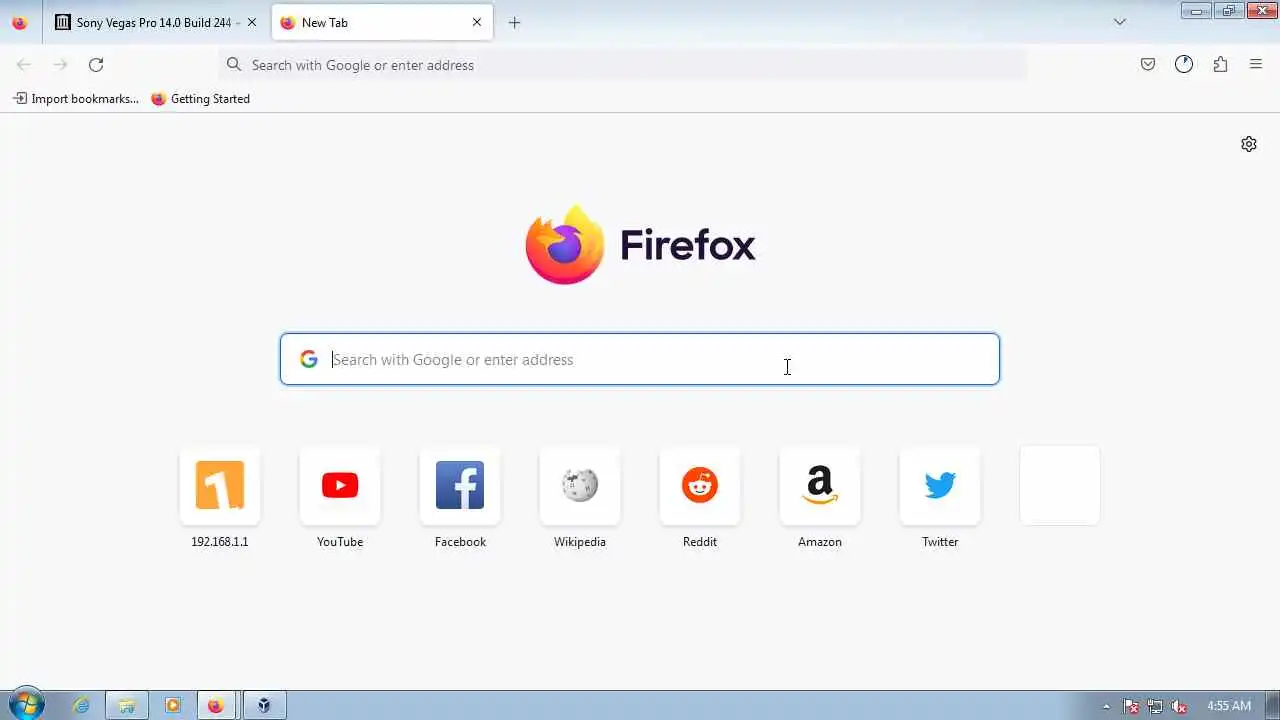Expand the list all tabs chevron
This screenshot has height=720, width=1280.
(1120, 22)
